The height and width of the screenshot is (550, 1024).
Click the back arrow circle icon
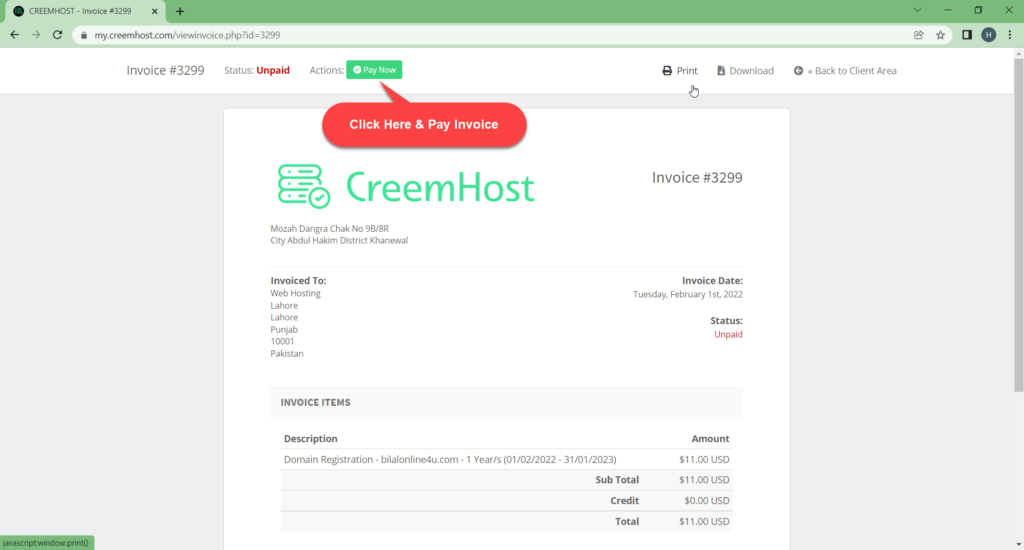coord(798,71)
